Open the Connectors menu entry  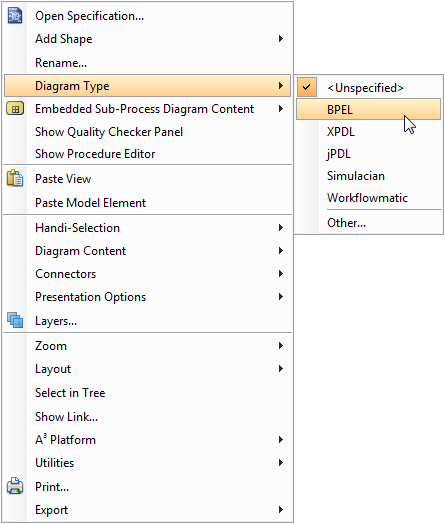pyautogui.click(x=148, y=274)
